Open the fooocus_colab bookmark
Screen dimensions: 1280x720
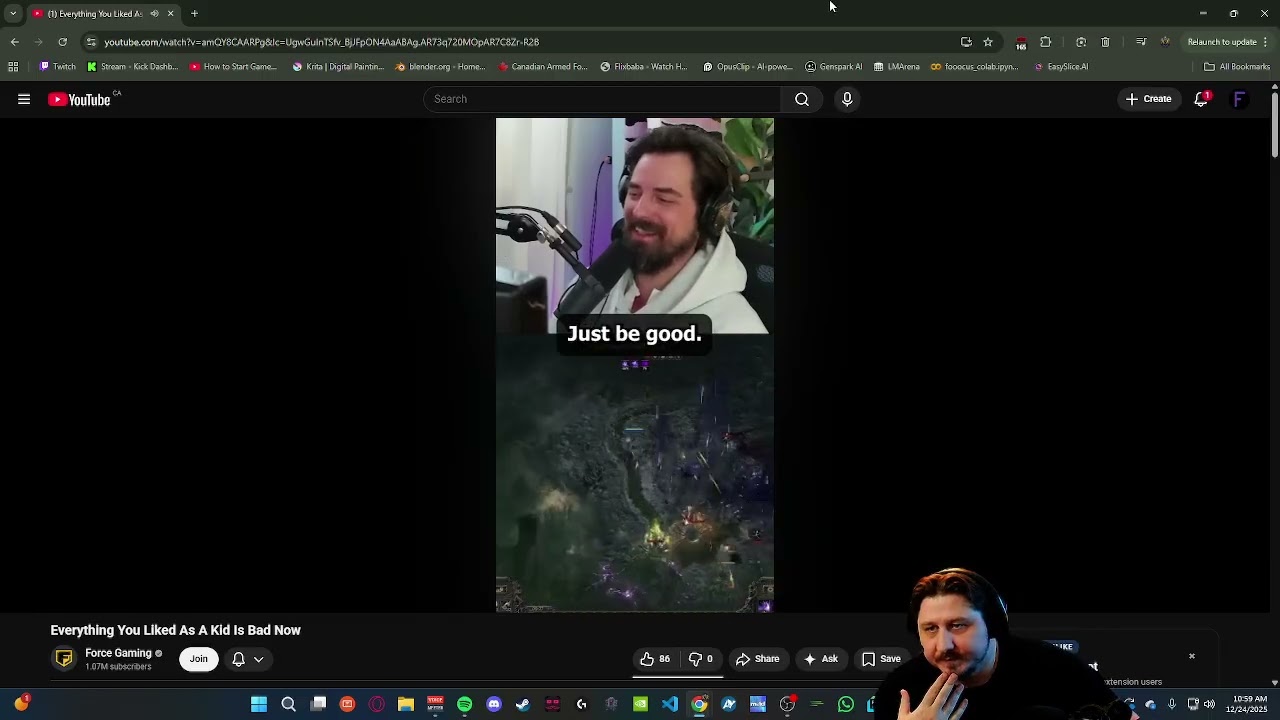pos(974,67)
